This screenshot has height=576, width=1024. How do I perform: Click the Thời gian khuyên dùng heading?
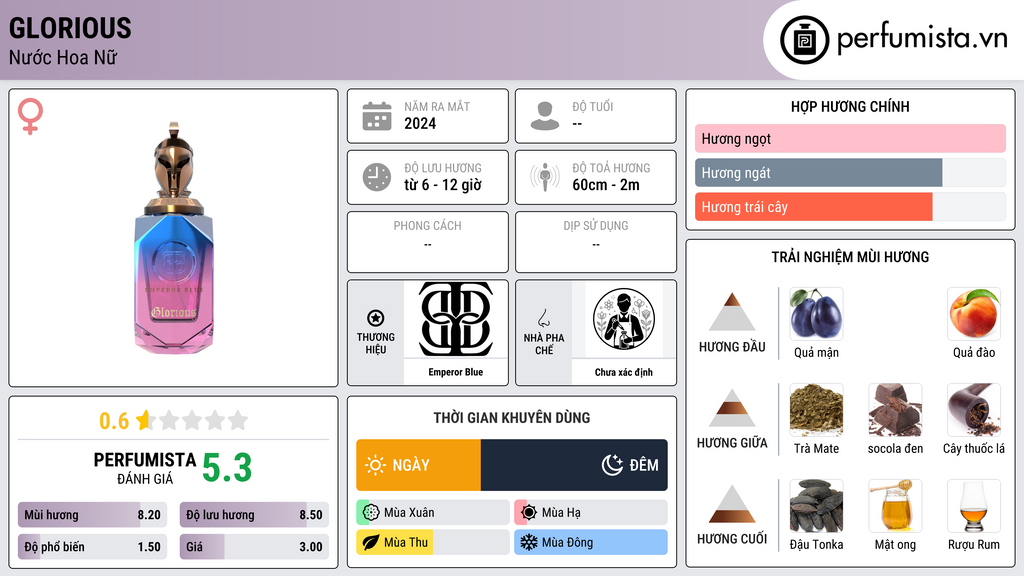coord(512,417)
